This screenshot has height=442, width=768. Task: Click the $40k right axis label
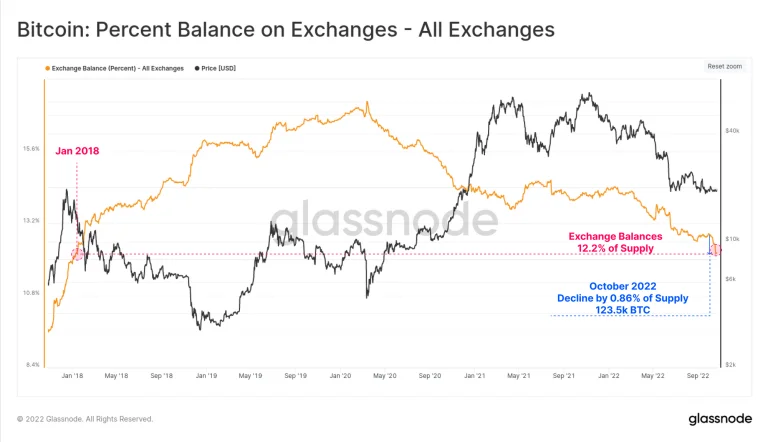pyautogui.click(x=732, y=130)
